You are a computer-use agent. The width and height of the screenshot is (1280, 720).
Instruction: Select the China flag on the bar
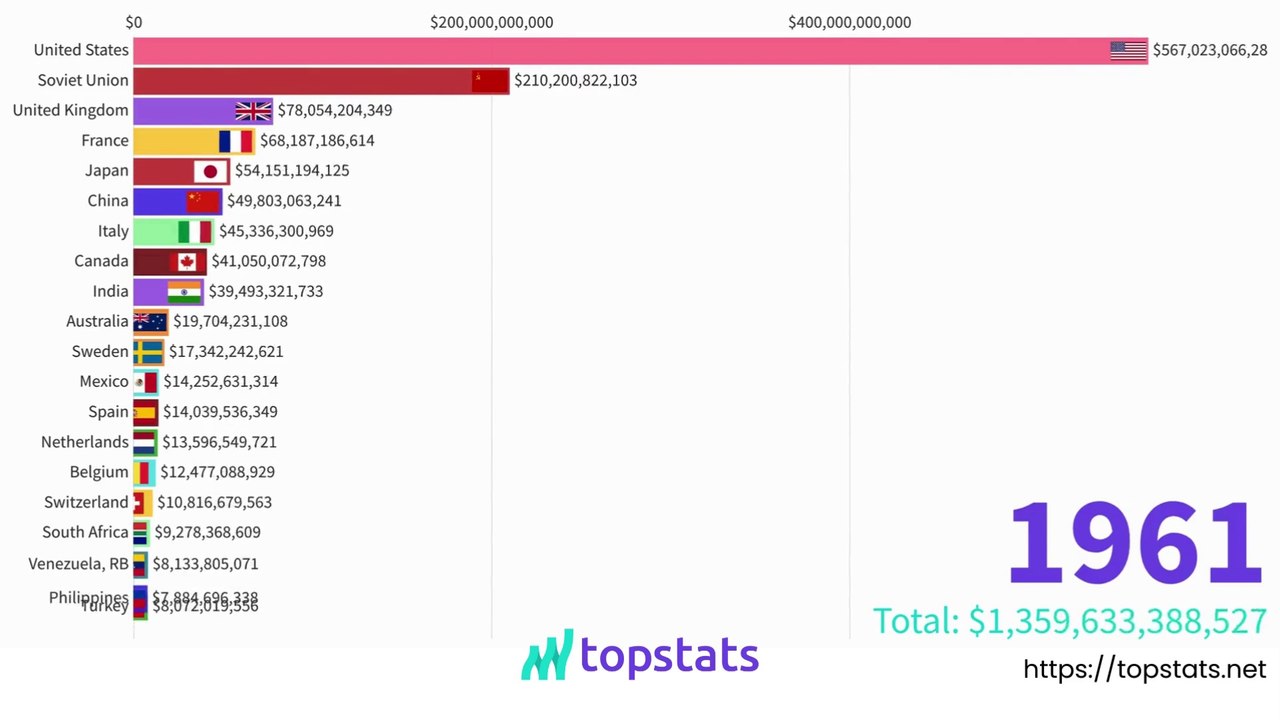(x=202, y=201)
